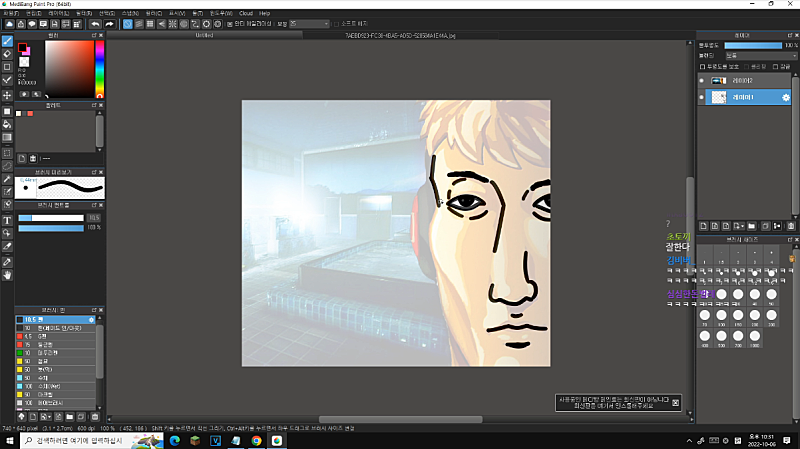Select the Hand pan tool

tap(7, 274)
